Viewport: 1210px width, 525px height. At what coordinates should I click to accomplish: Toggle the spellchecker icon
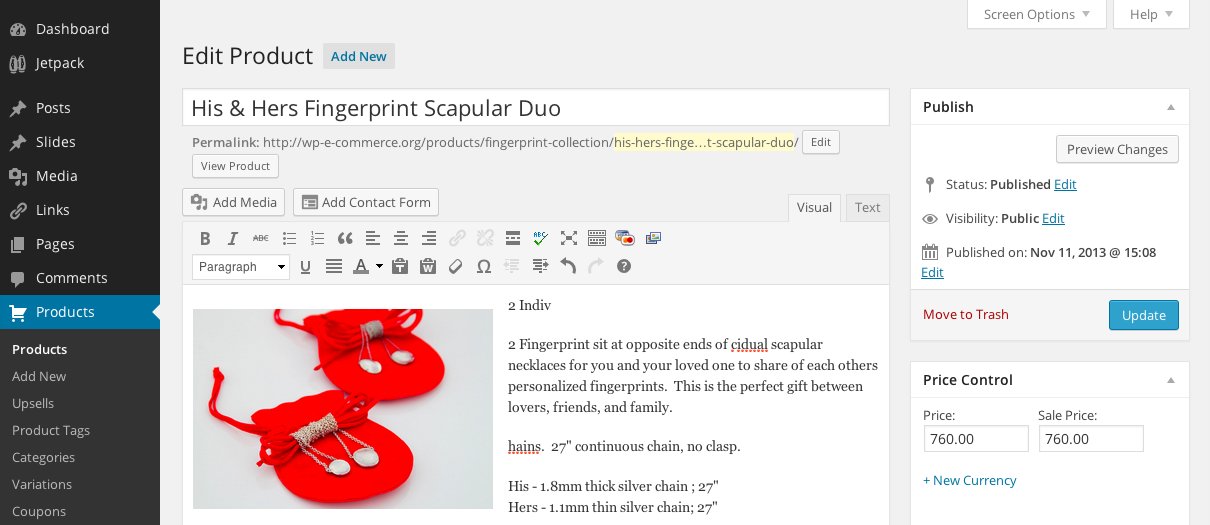541,238
